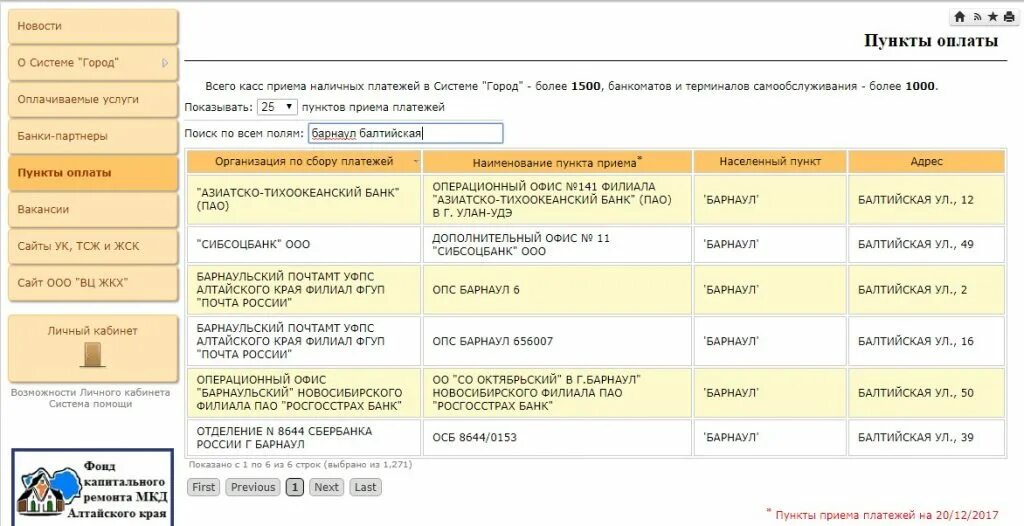
Task: Select "АЗИАТСКО-ТИХООКЕАНСКИЙ БАНК" (ПАО) organization cell
Action: [304, 200]
